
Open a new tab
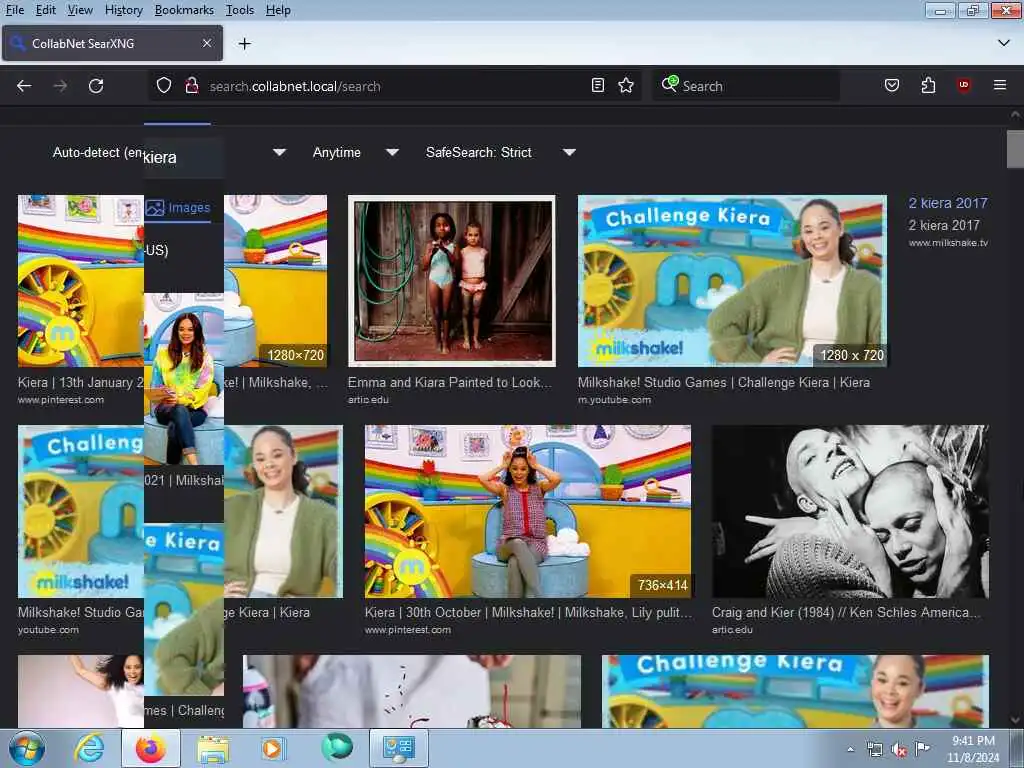point(244,44)
